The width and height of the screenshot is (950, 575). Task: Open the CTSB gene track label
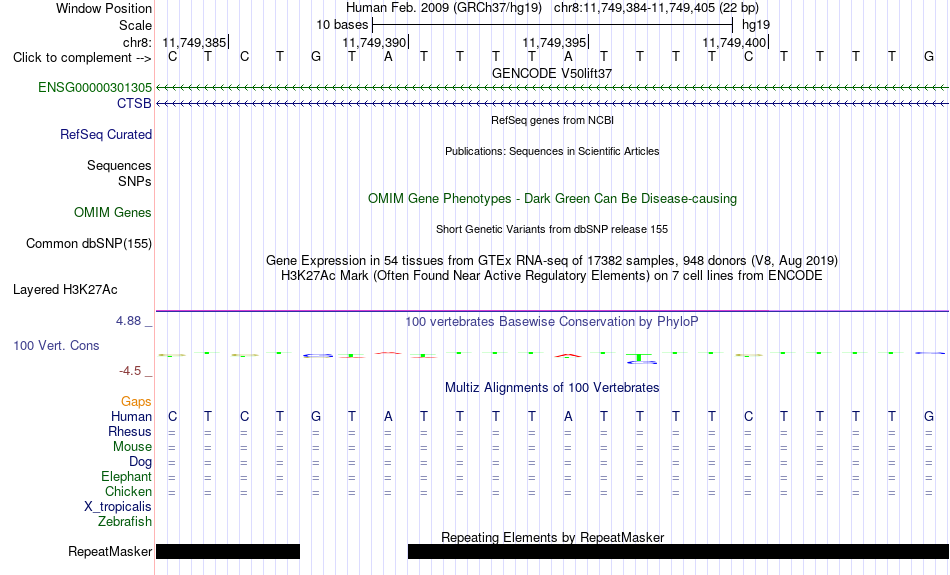[134, 104]
